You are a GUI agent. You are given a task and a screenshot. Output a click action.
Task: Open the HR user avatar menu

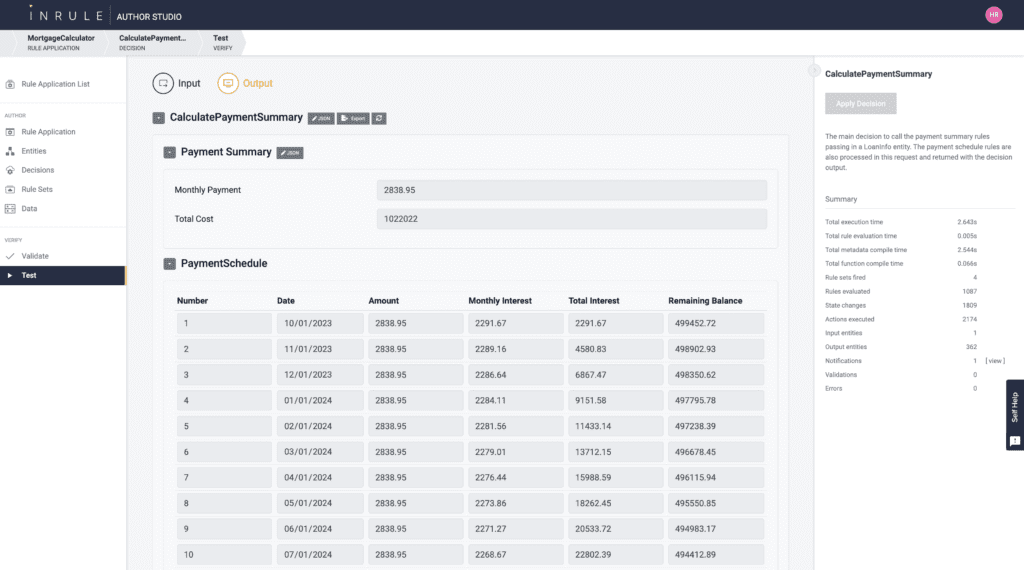993,14
